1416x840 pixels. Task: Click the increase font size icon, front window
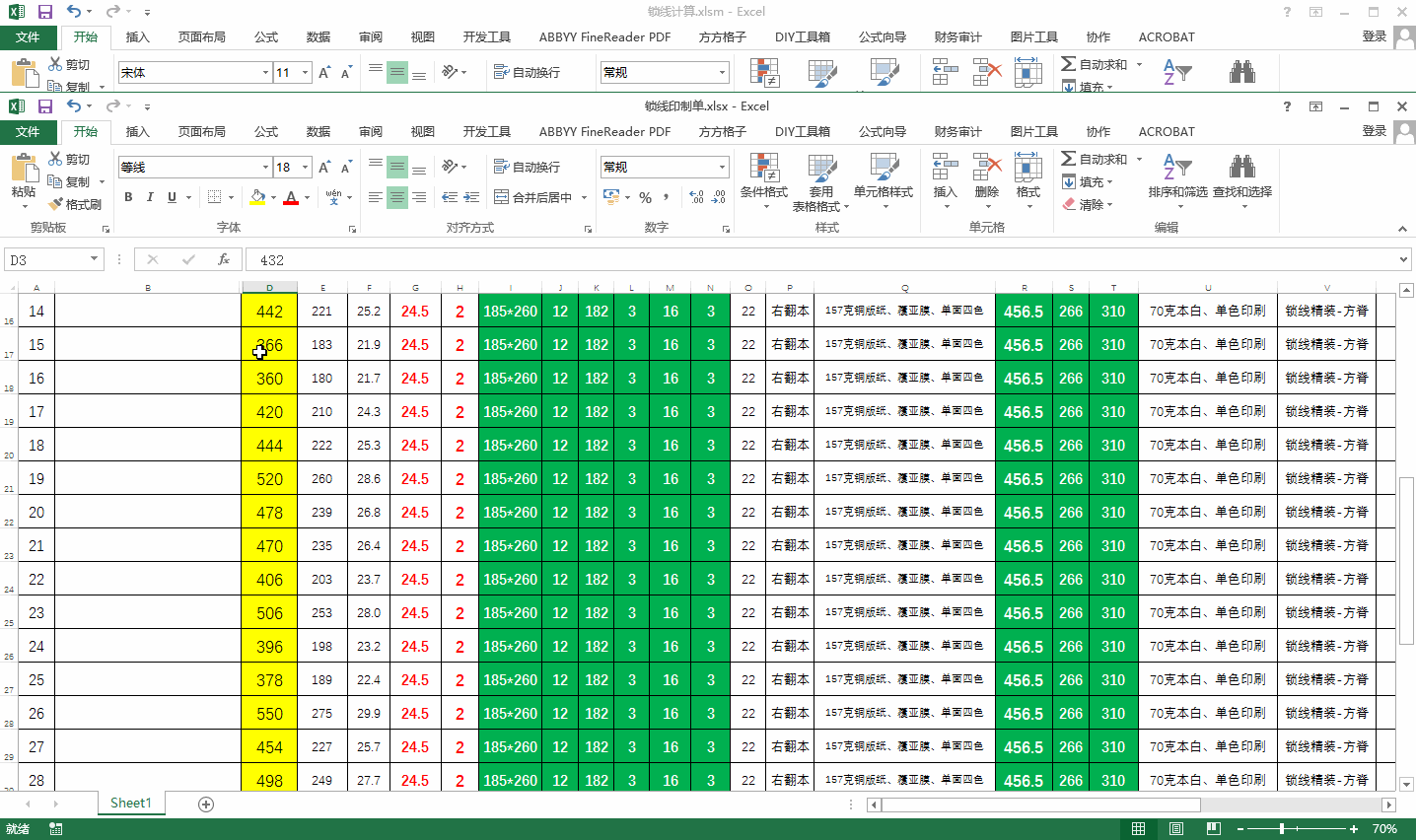pos(324,167)
